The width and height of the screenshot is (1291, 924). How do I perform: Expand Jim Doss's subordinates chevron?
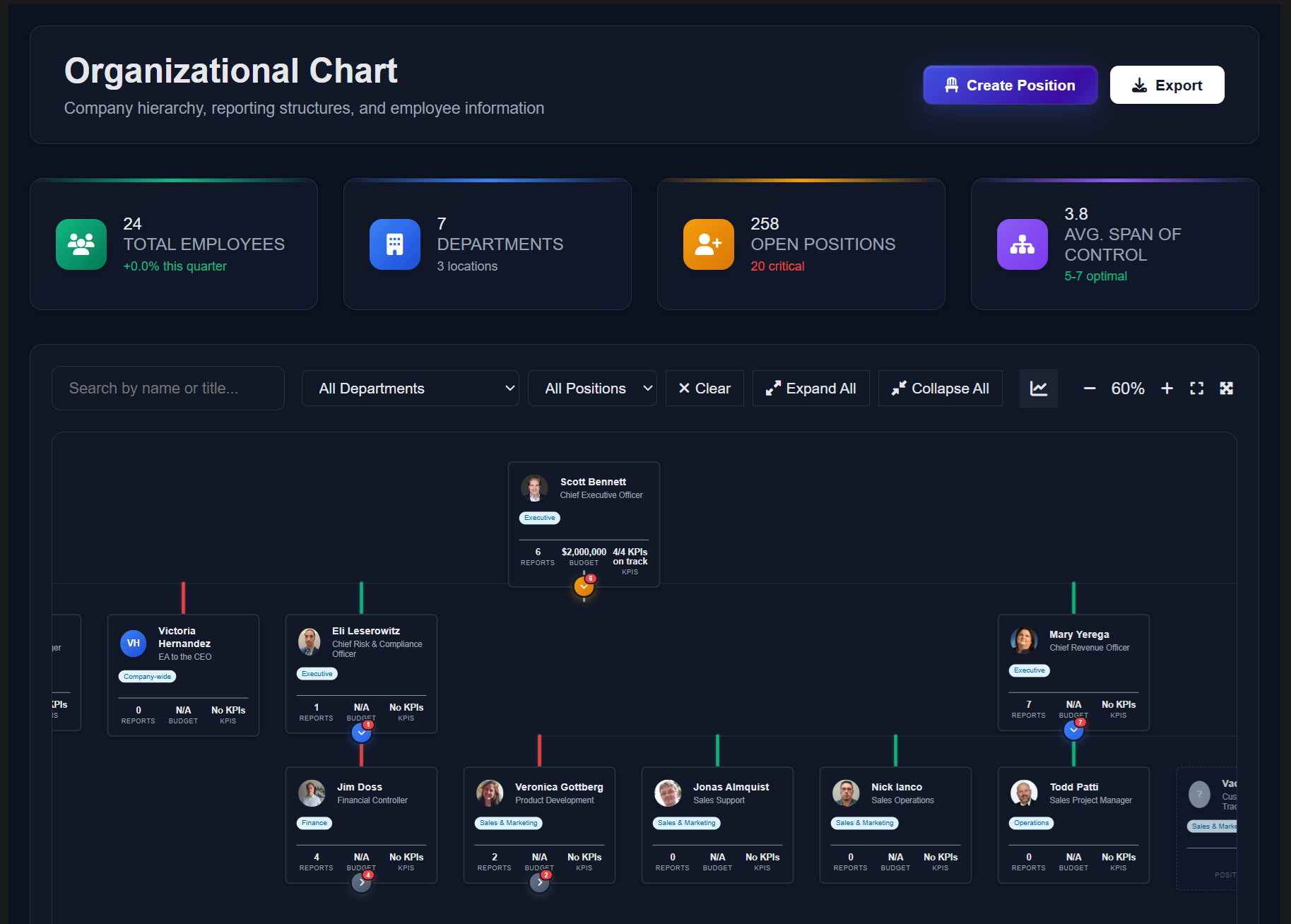click(361, 882)
